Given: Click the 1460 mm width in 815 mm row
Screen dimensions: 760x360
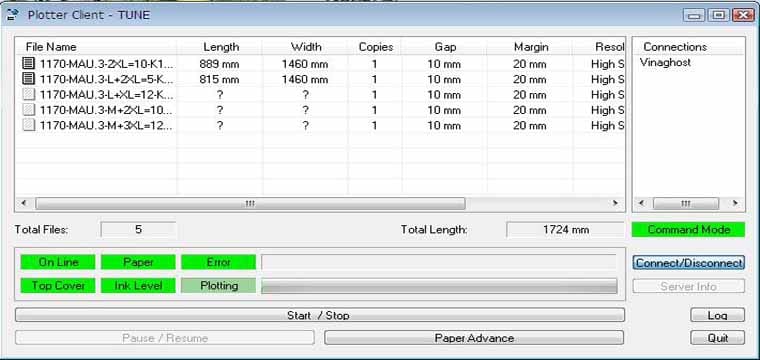Looking at the screenshot, I should pyautogui.click(x=305, y=79).
